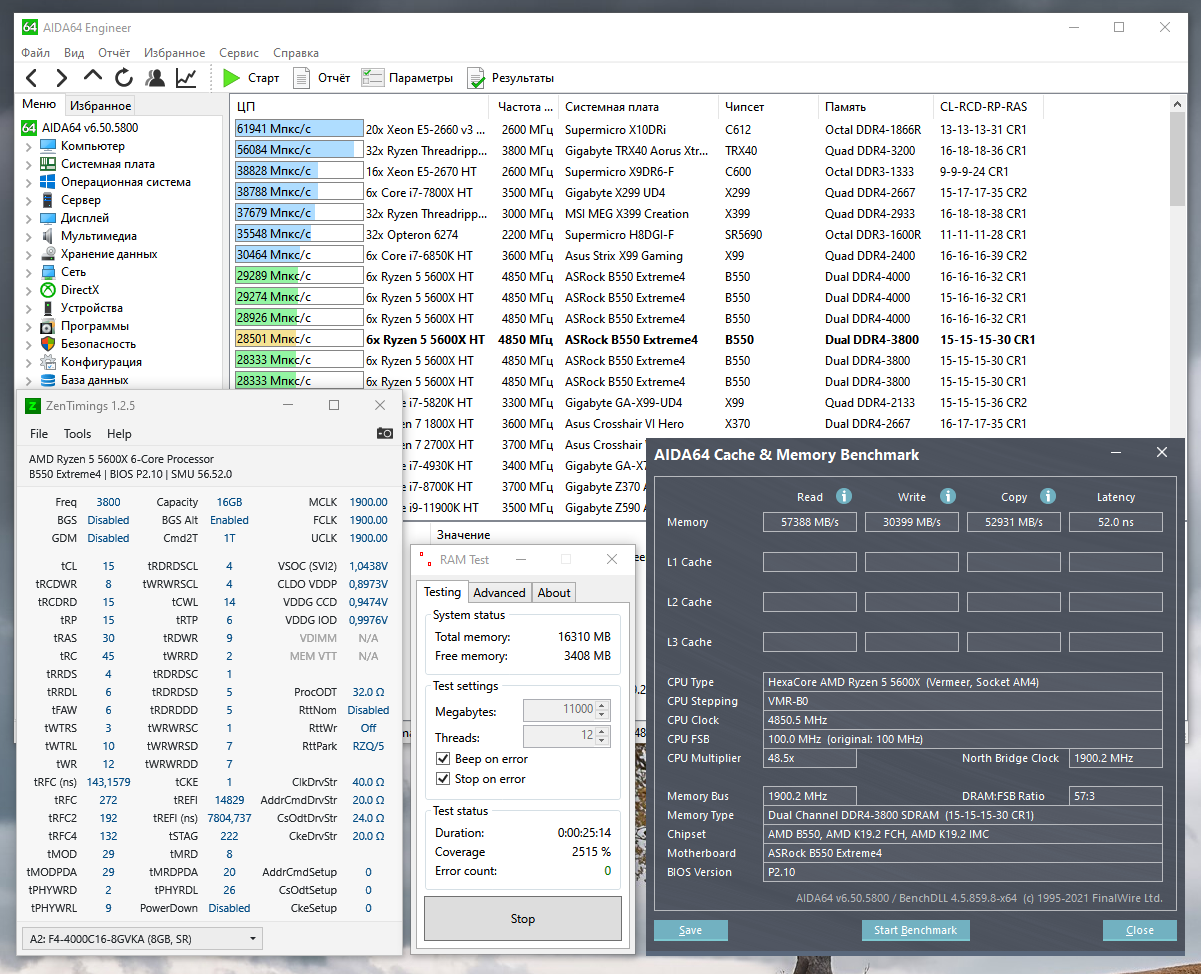Viewport: 1201px width, 974px height.
Task: Click the Megabytes spinner arrows
Action: (x=602, y=710)
